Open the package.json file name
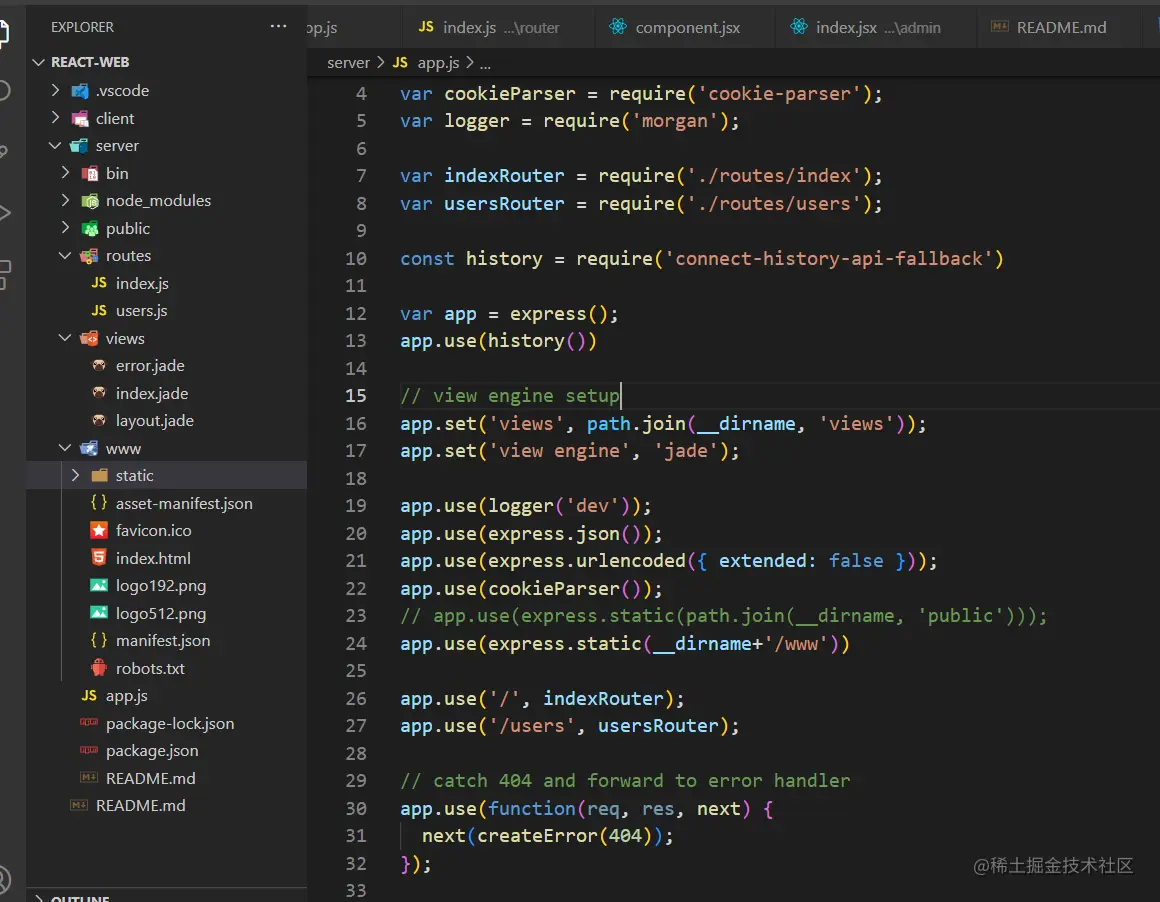 [x=152, y=751]
